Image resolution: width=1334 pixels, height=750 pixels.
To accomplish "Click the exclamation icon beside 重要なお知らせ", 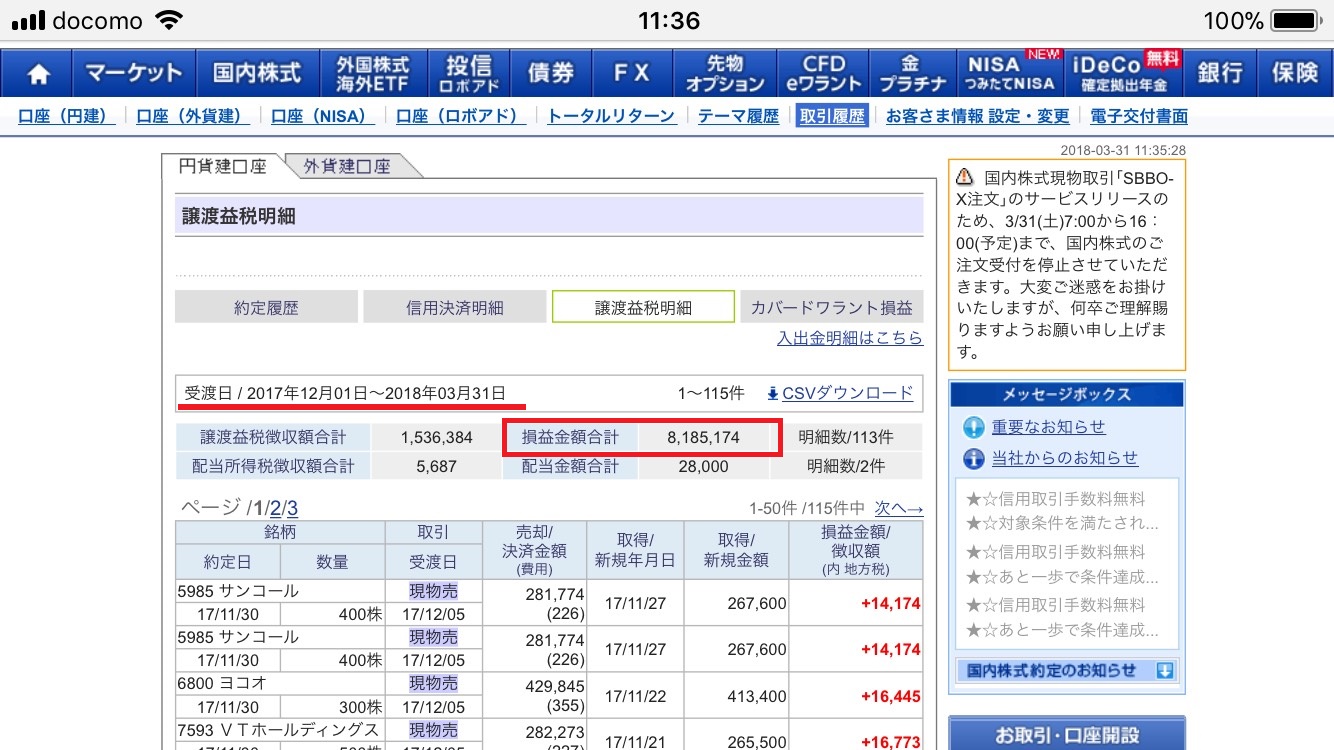I will pyautogui.click(x=973, y=428).
